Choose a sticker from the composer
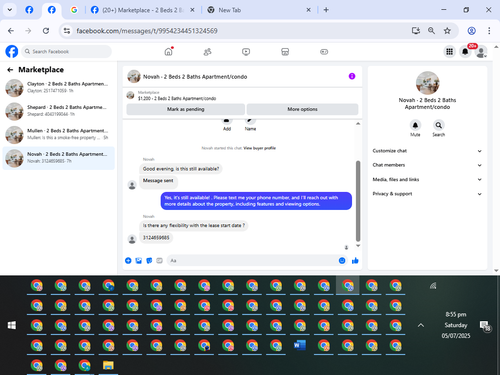The height and width of the screenshot is (375, 500). click(149, 261)
